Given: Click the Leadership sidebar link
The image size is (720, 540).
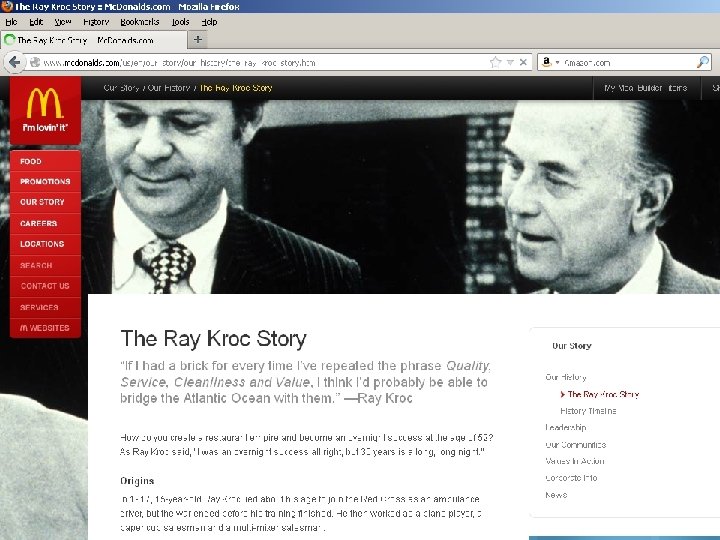Looking at the screenshot, I should coord(566,428).
